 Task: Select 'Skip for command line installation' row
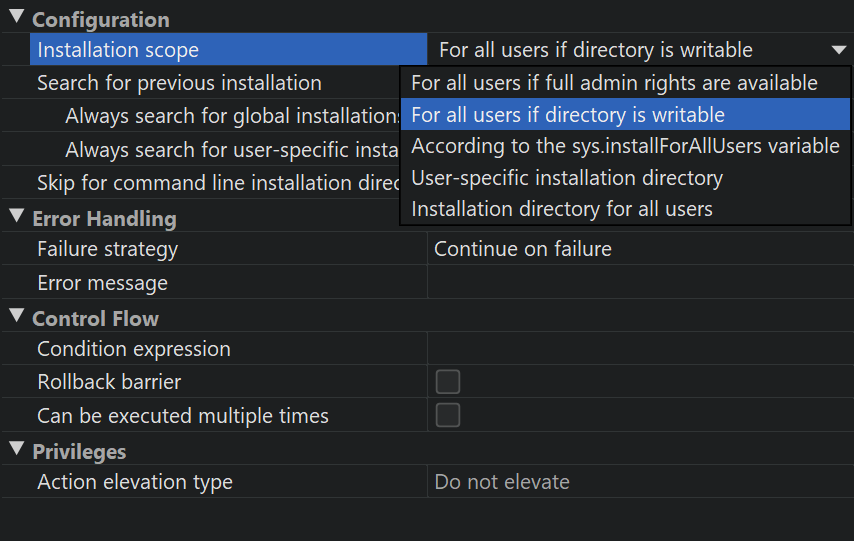coord(208,183)
